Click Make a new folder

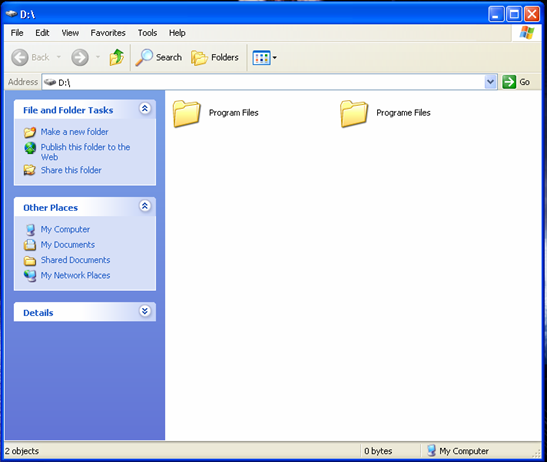[74, 132]
